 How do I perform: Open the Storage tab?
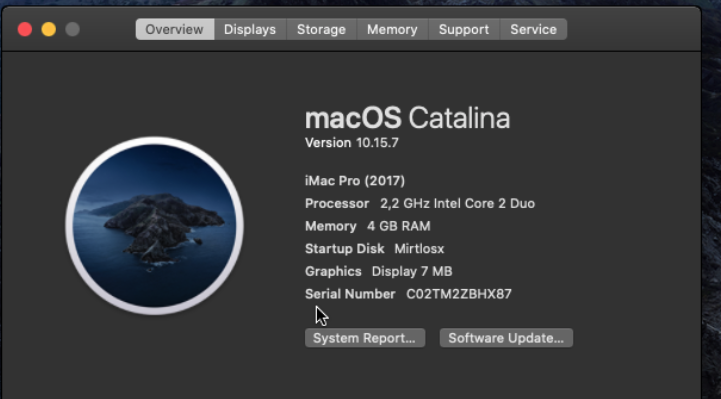coord(321,29)
